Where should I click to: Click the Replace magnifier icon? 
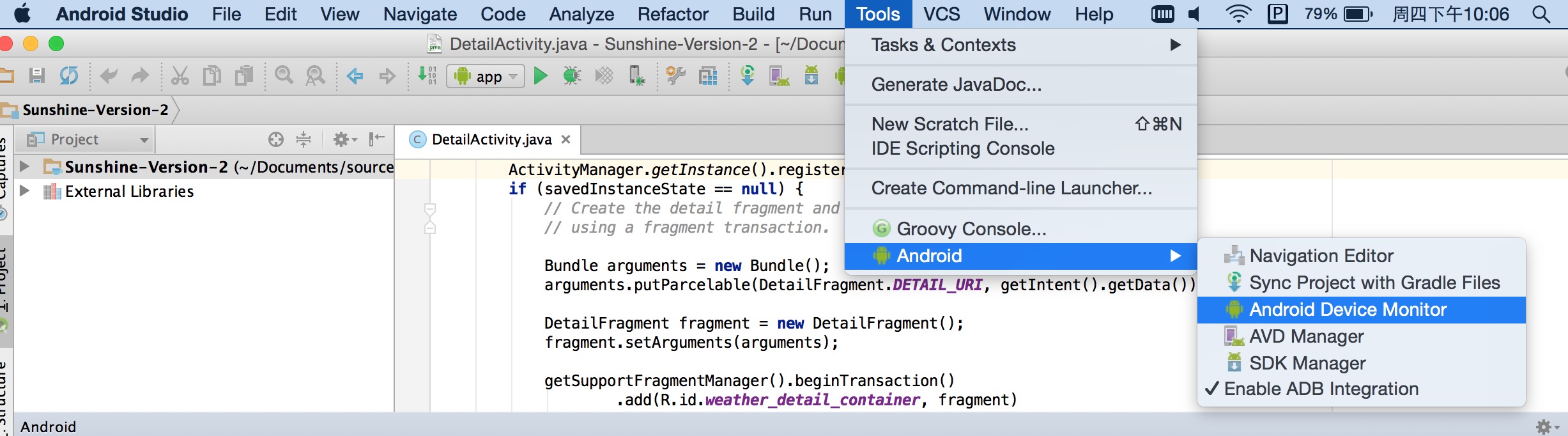tap(316, 76)
